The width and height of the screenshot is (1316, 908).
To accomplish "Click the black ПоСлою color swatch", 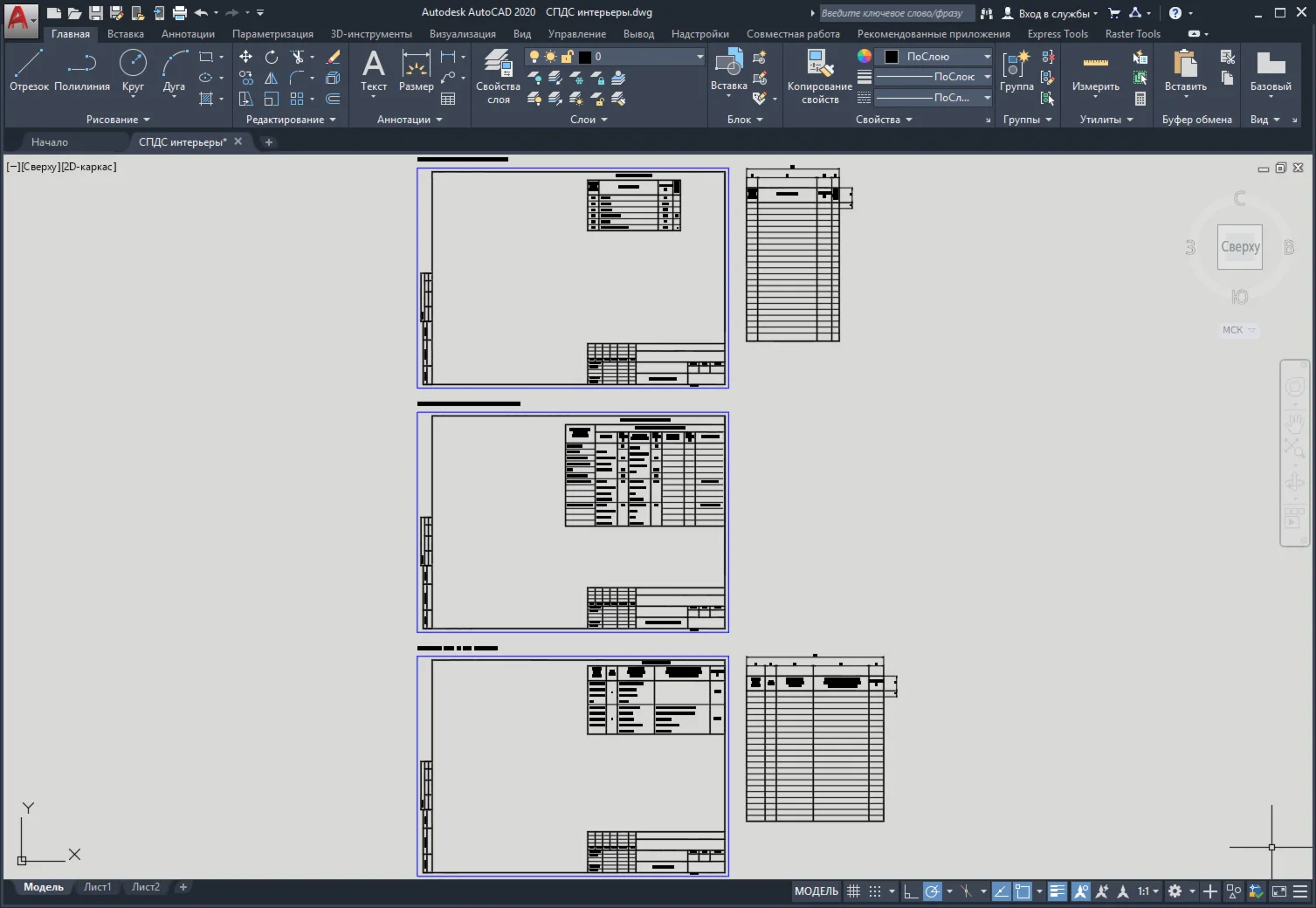I will coord(892,57).
